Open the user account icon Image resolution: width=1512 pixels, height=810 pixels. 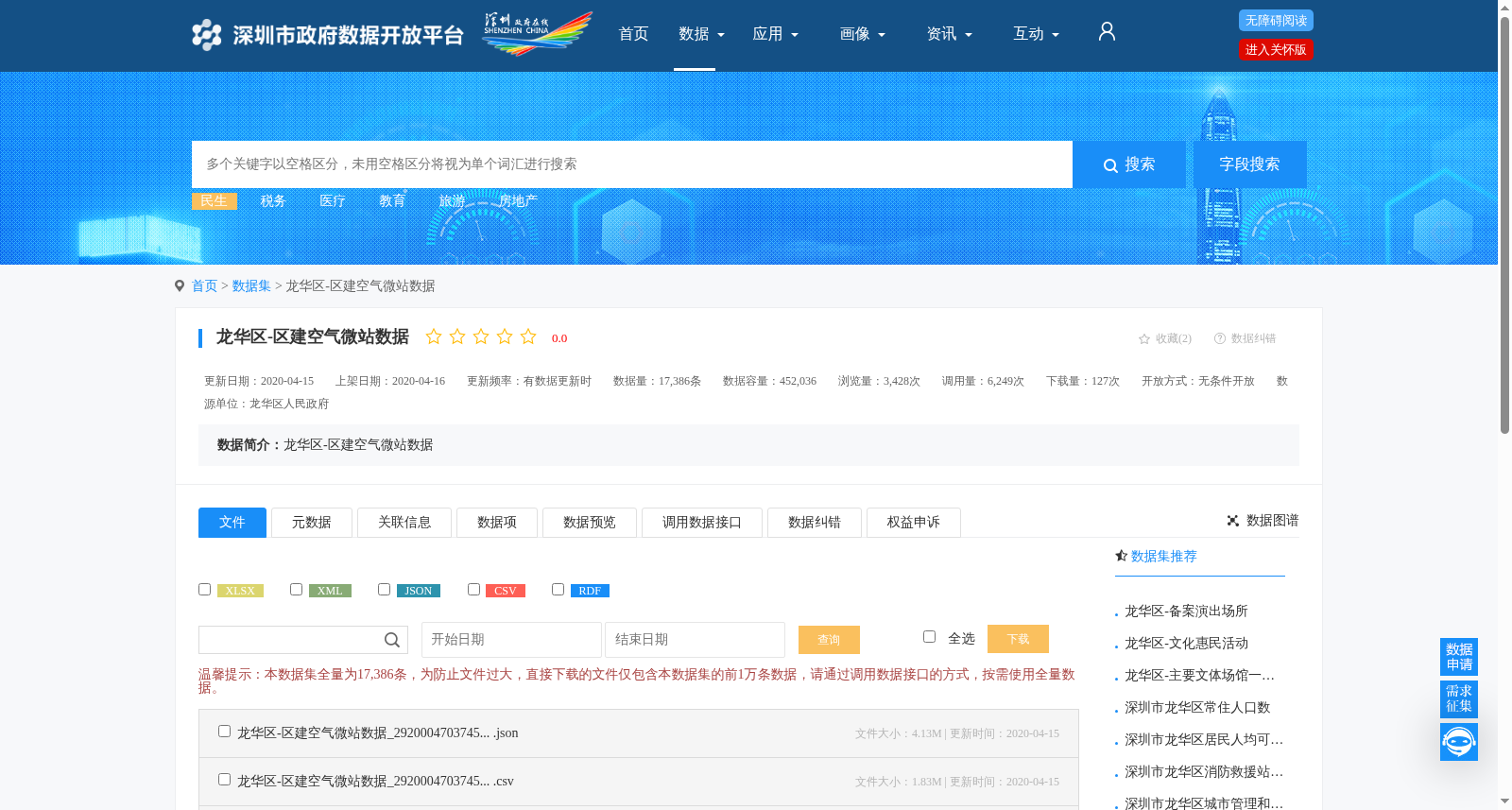(1107, 32)
